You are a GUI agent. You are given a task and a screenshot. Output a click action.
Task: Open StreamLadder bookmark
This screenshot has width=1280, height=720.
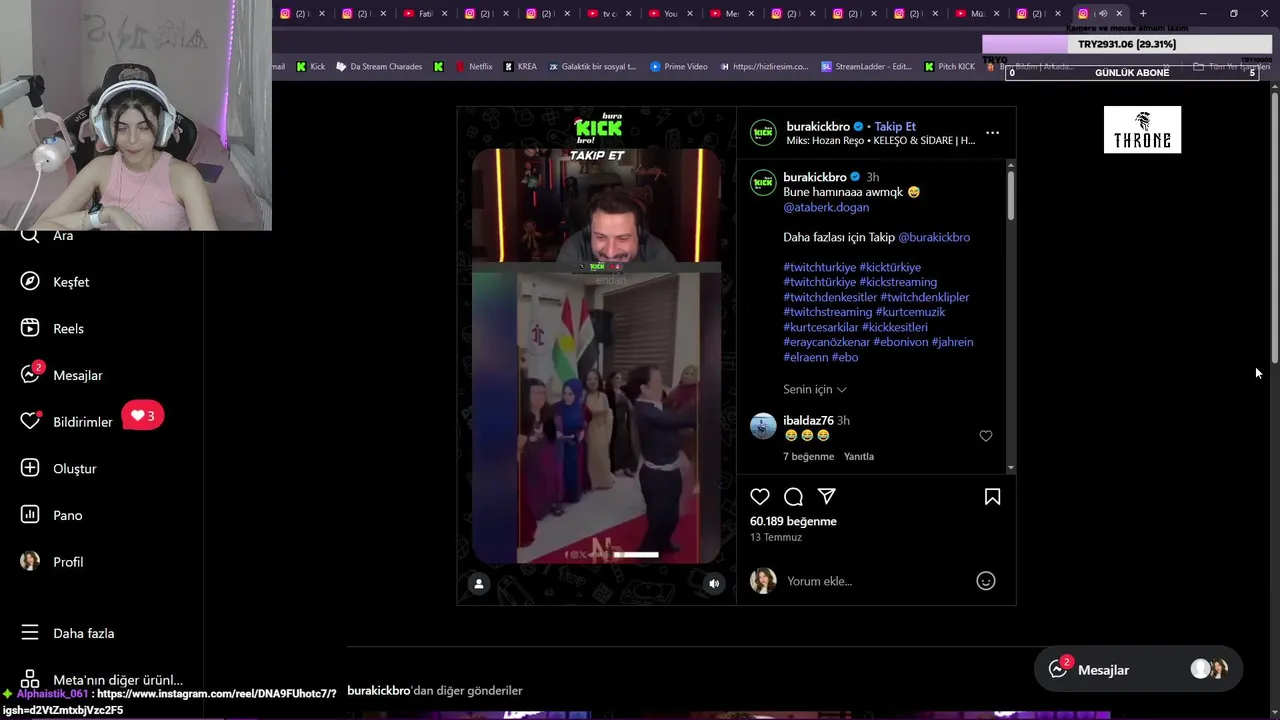[x=866, y=67]
